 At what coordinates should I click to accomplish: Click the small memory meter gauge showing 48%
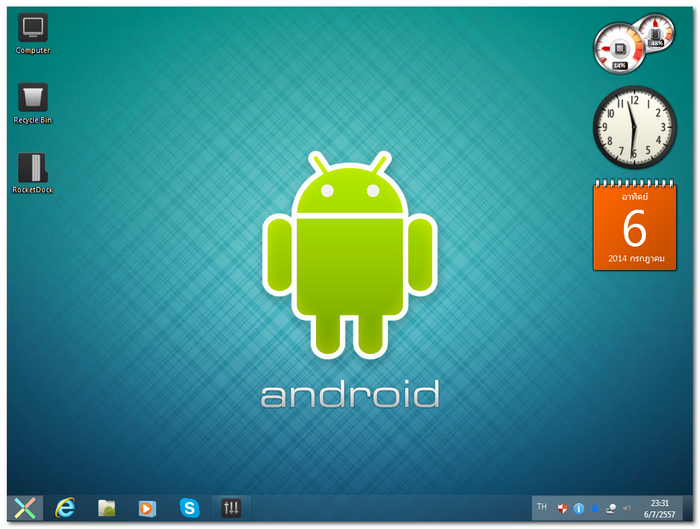657,31
